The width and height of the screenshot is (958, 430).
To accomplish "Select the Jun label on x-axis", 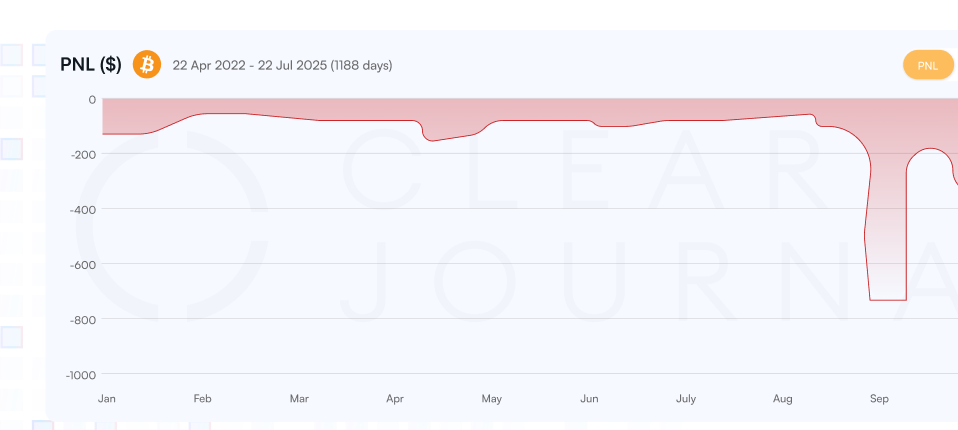I will 589,399.
